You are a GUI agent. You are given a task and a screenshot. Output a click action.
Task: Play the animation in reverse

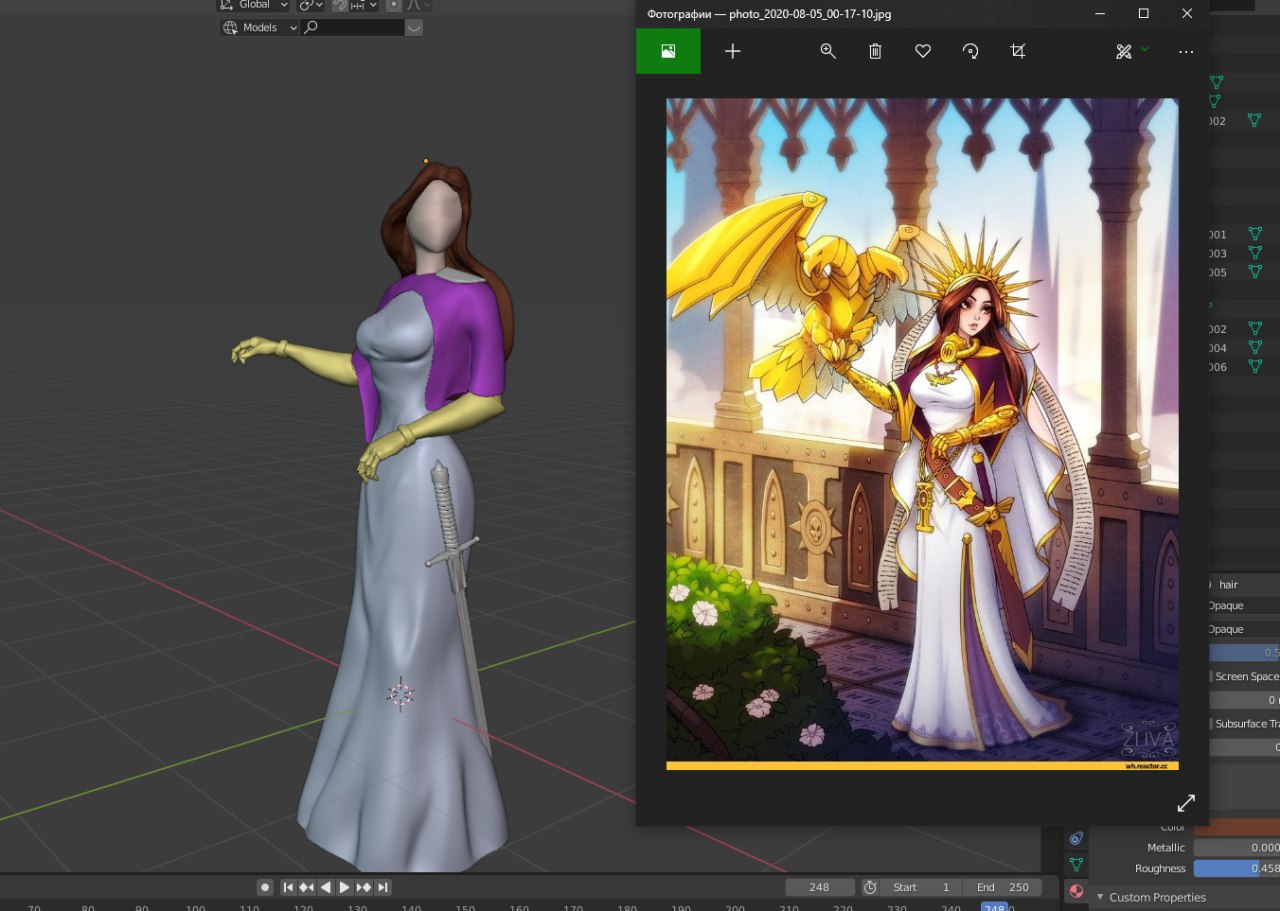coord(325,887)
